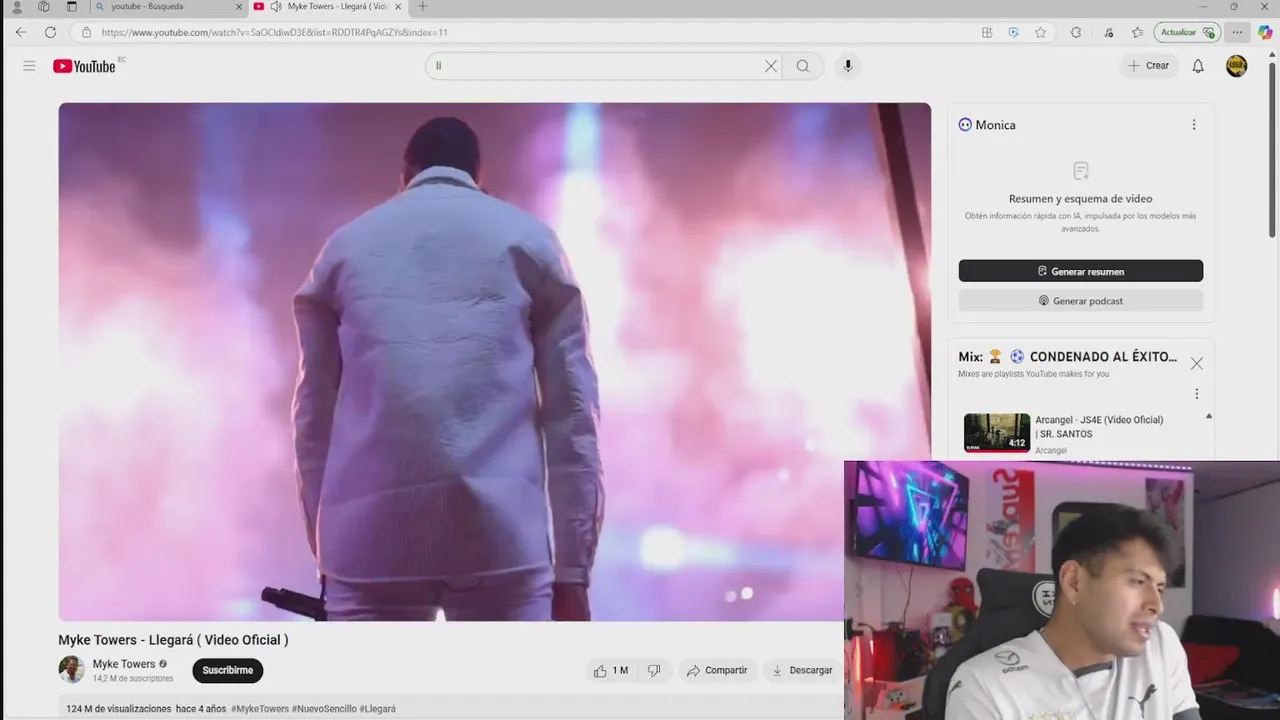Click the Mix 'CONDENADO AL ÉXITO' playlist title
This screenshot has width=1280, height=720.
tap(1067, 357)
